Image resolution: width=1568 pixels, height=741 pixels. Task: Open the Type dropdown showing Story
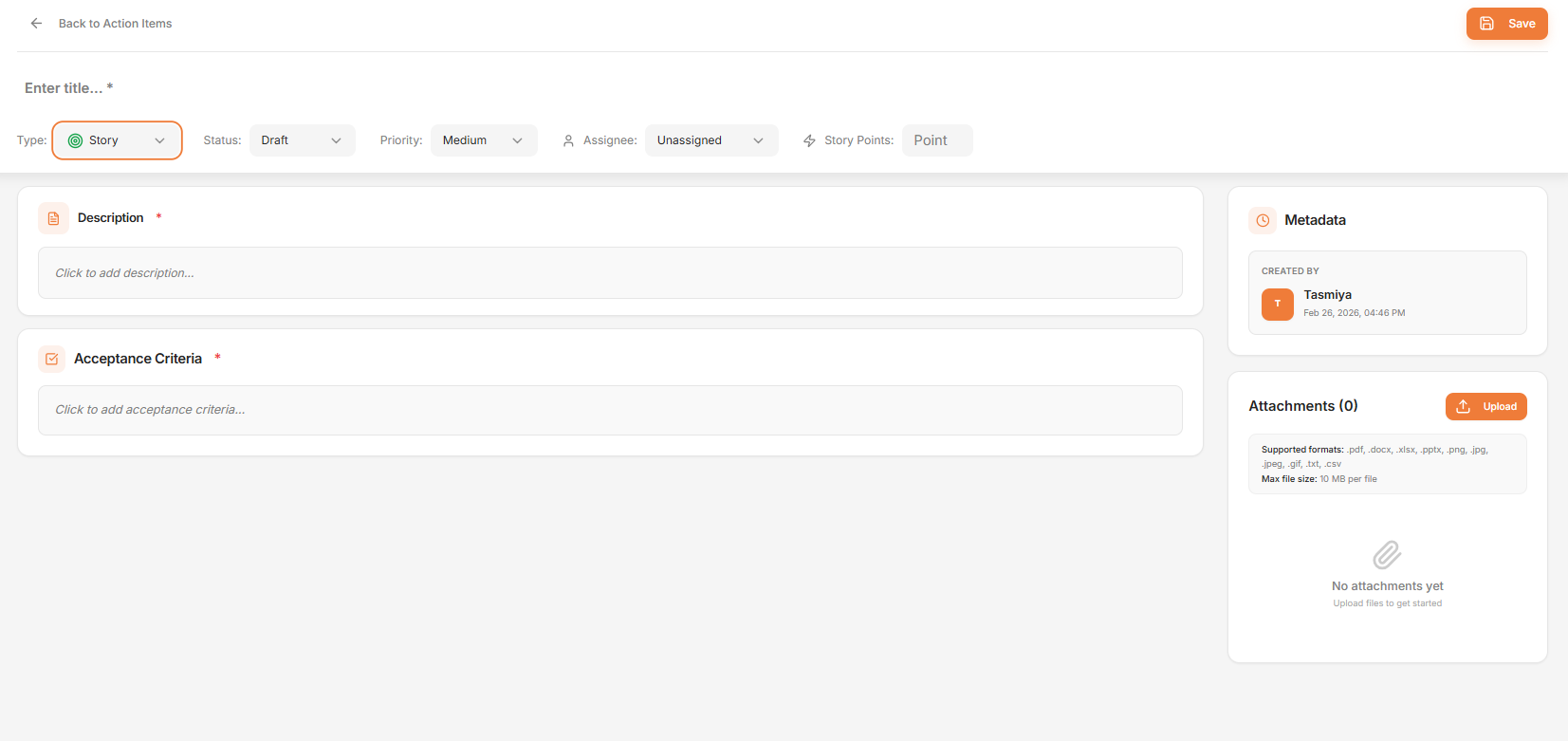pyautogui.click(x=117, y=140)
